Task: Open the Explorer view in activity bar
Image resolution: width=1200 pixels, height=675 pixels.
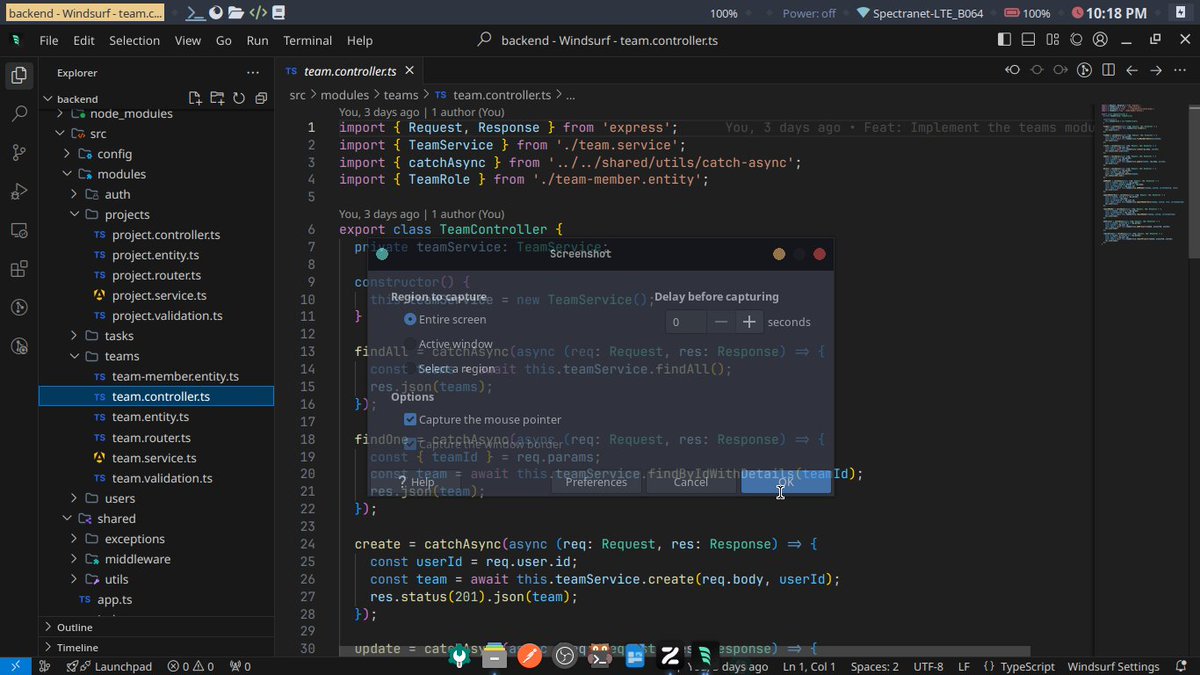Action: [x=18, y=75]
